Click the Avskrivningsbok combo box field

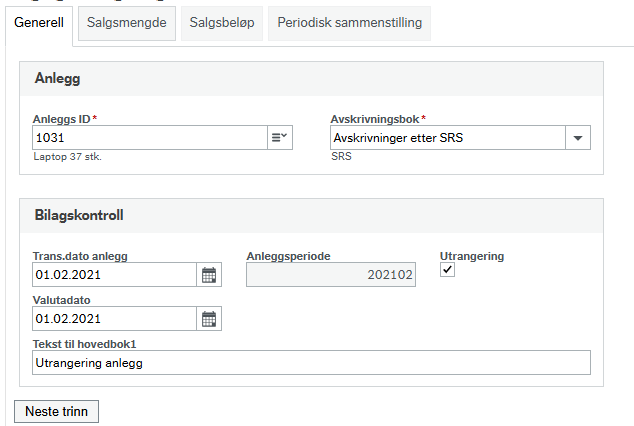[448, 138]
